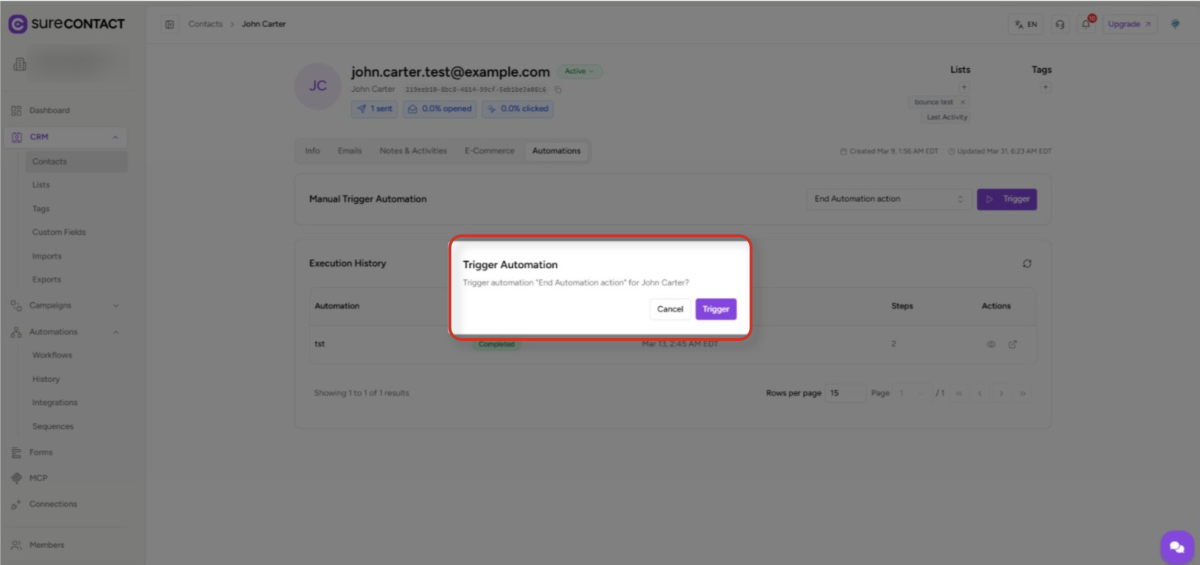Open tst automation in external link icon

(1013, 344)
